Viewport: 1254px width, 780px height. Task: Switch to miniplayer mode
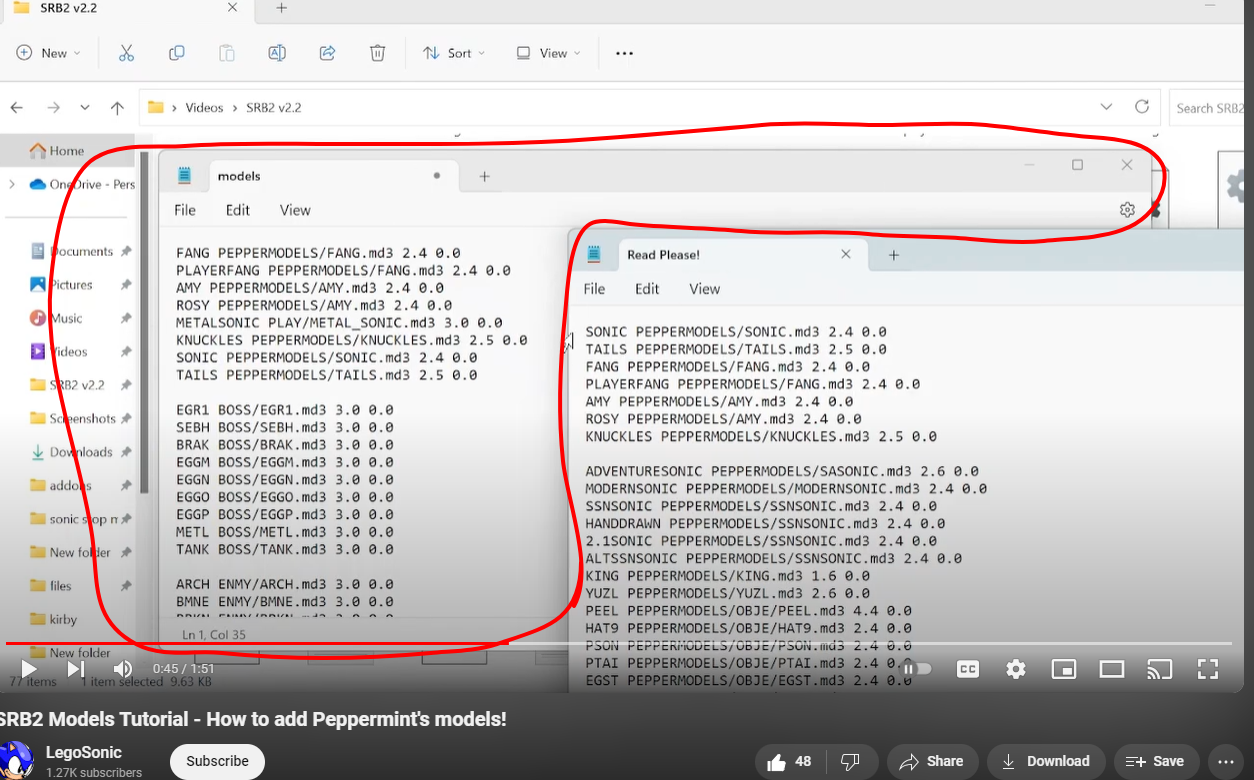pos(1064,669)
